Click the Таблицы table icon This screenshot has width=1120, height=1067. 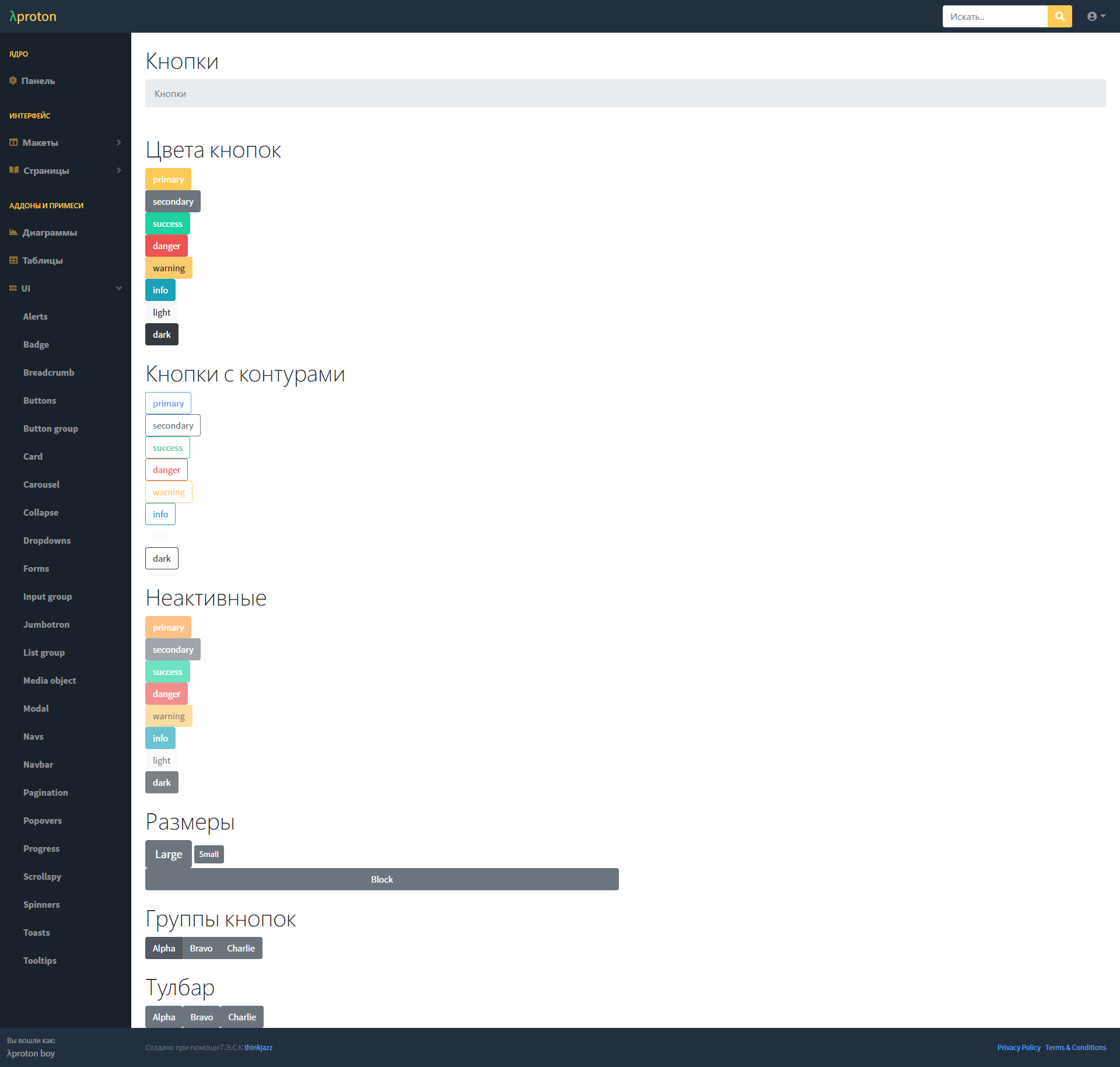(x=13, y=260)
